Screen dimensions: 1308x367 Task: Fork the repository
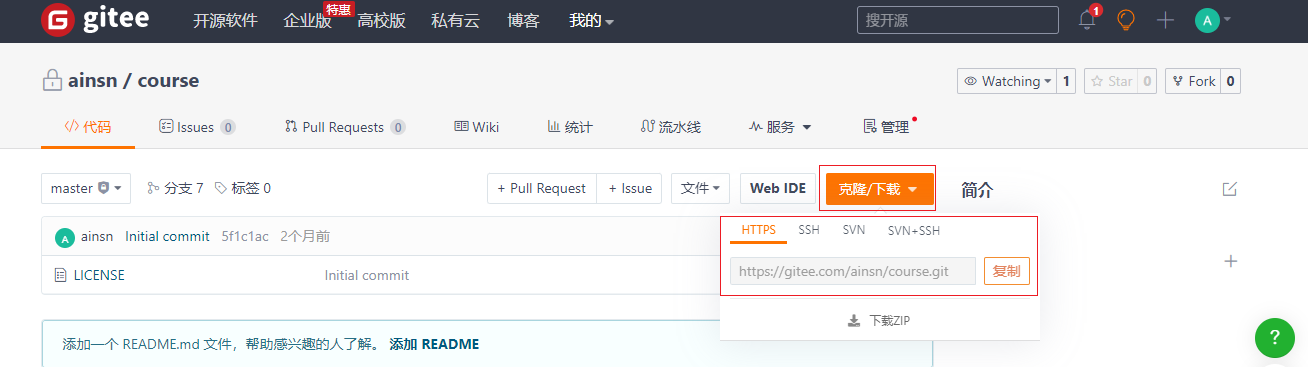[x=1193, y=81]
